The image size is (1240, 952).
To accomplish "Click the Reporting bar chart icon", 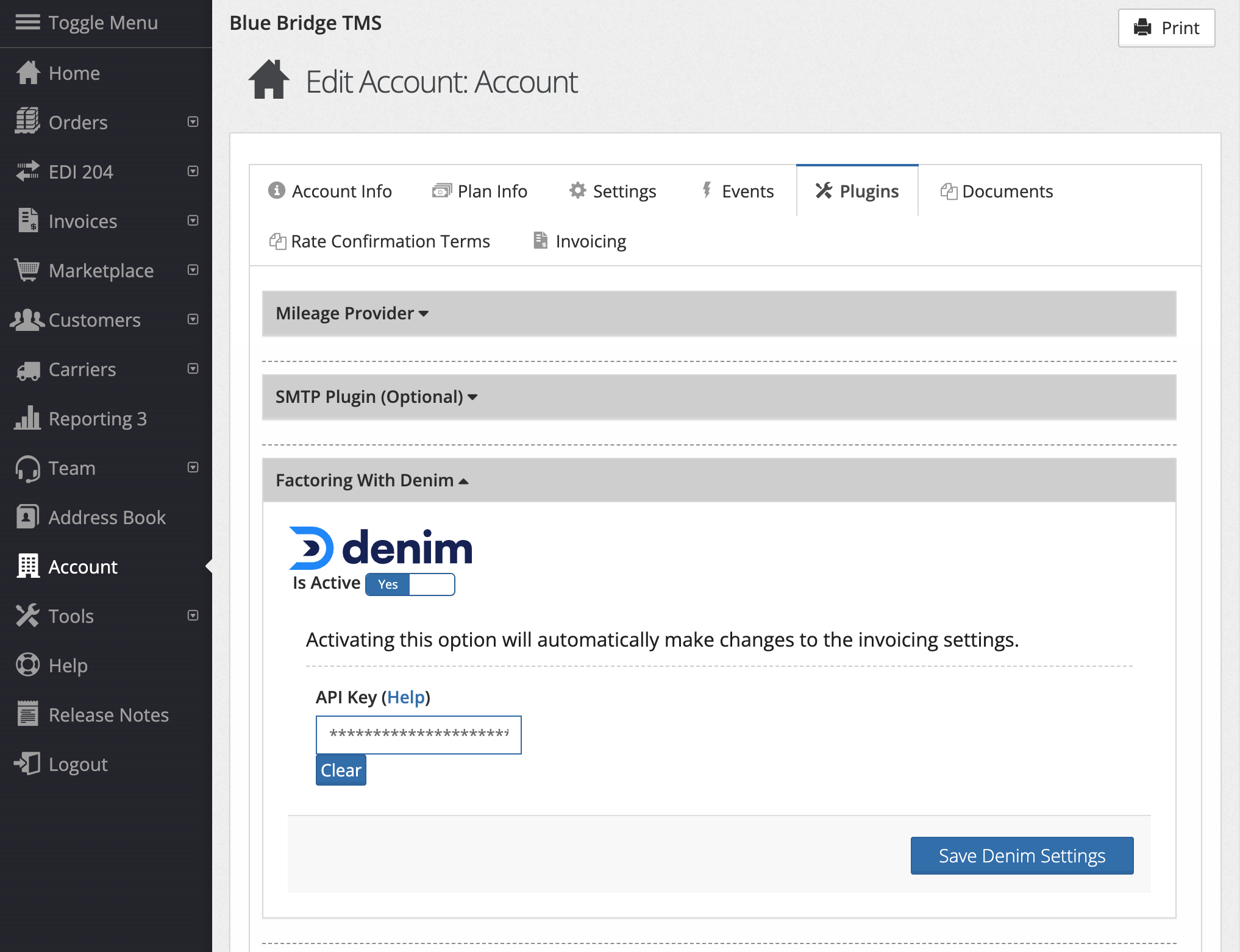I will [27, 418].
